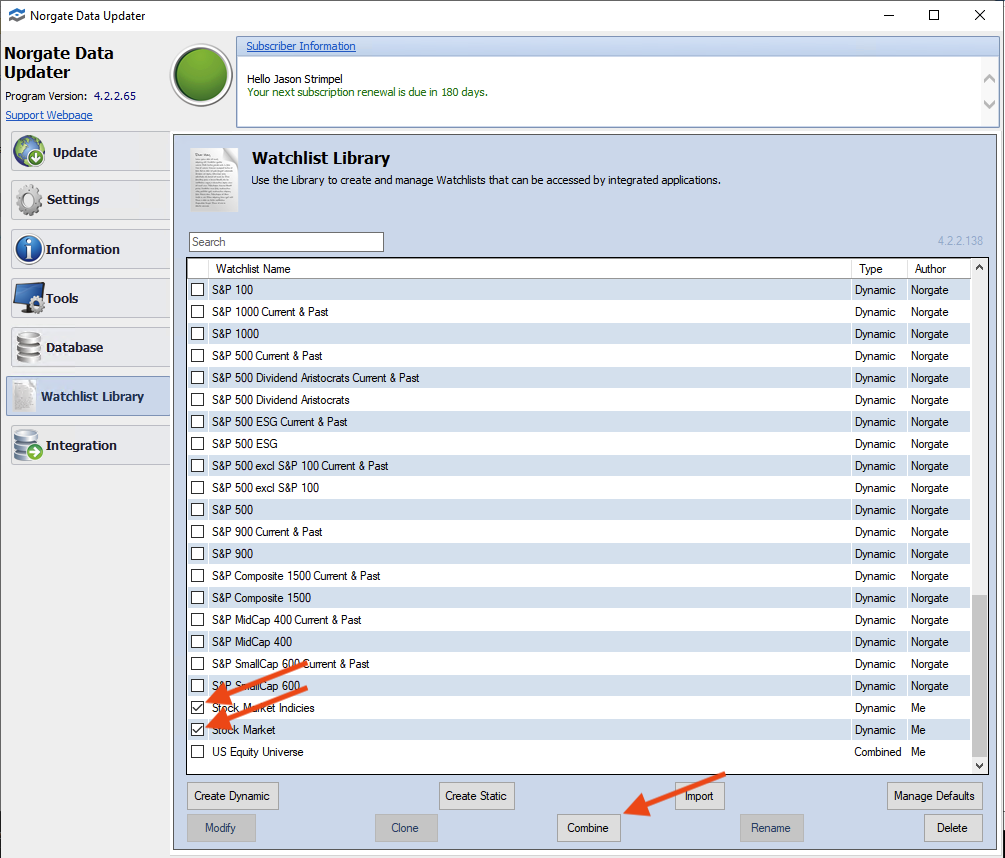Viewport: 1005px width, 858px height.
Task: Open Manage Defaults
Action: 934,795
